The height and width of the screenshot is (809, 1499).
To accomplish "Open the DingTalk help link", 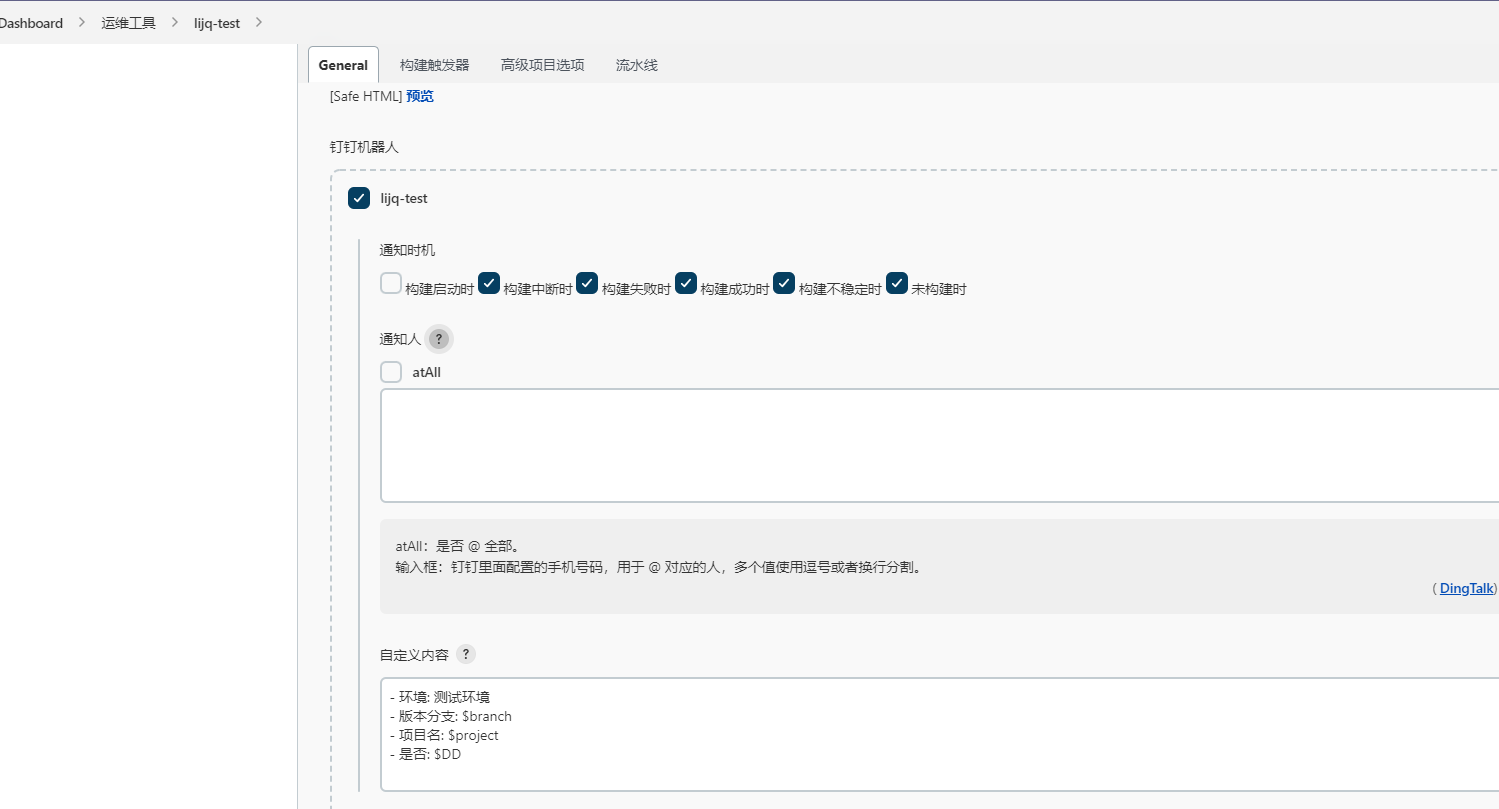I will 1467,588.
